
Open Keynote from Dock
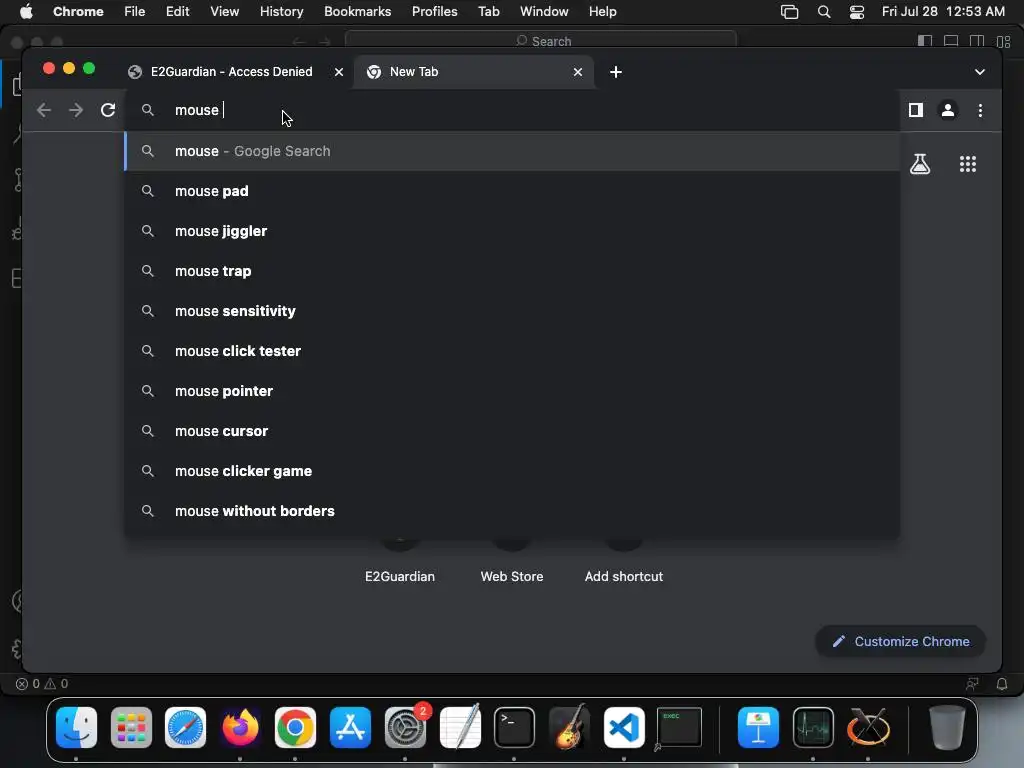click(758, 728)
